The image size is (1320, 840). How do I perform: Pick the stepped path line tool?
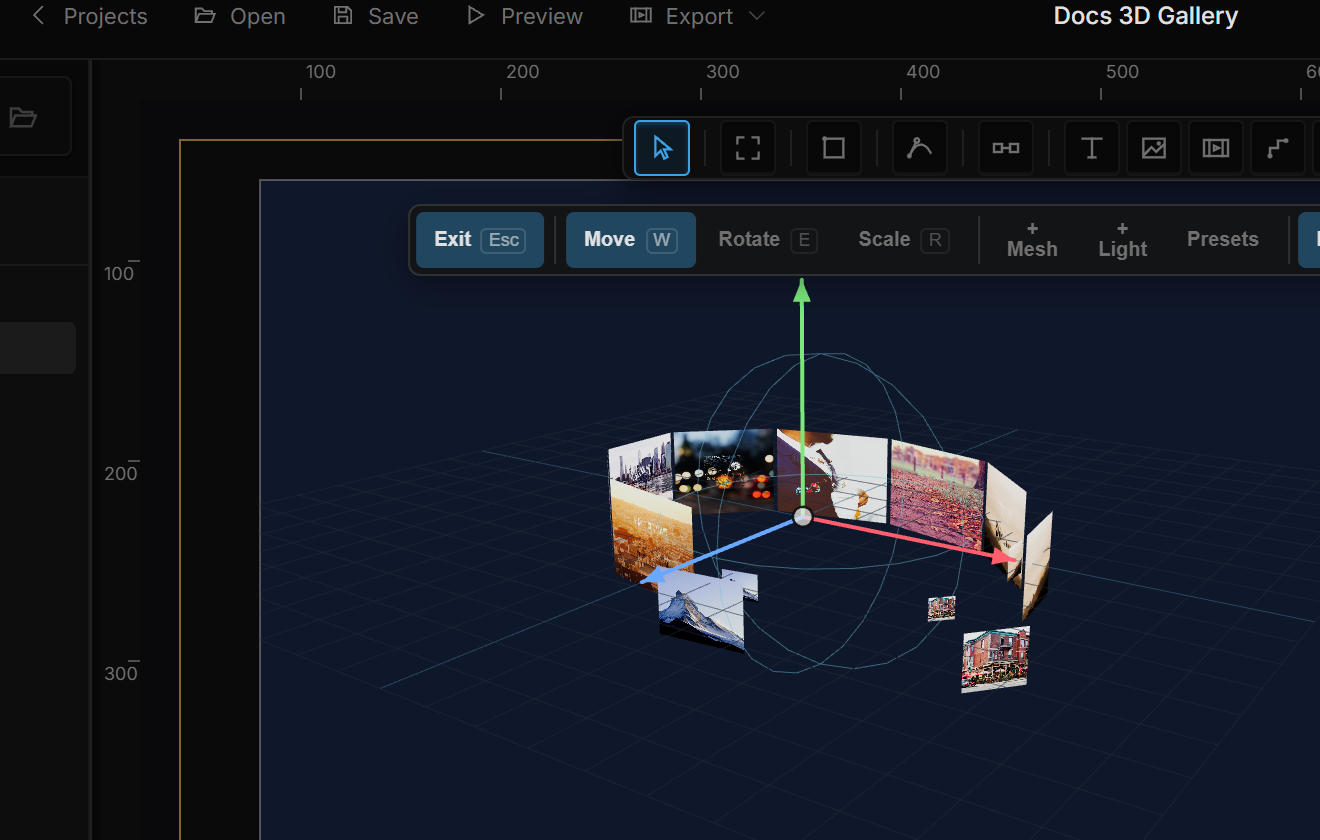click(x=1278, y=148)
